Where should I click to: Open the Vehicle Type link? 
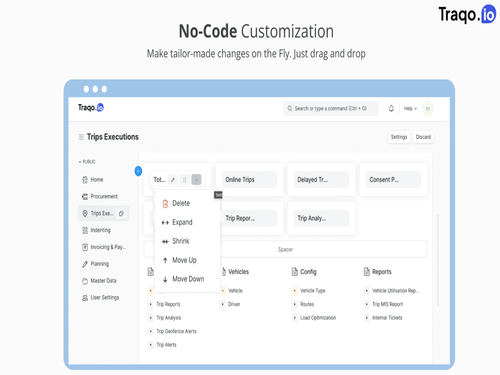(313, 291)
